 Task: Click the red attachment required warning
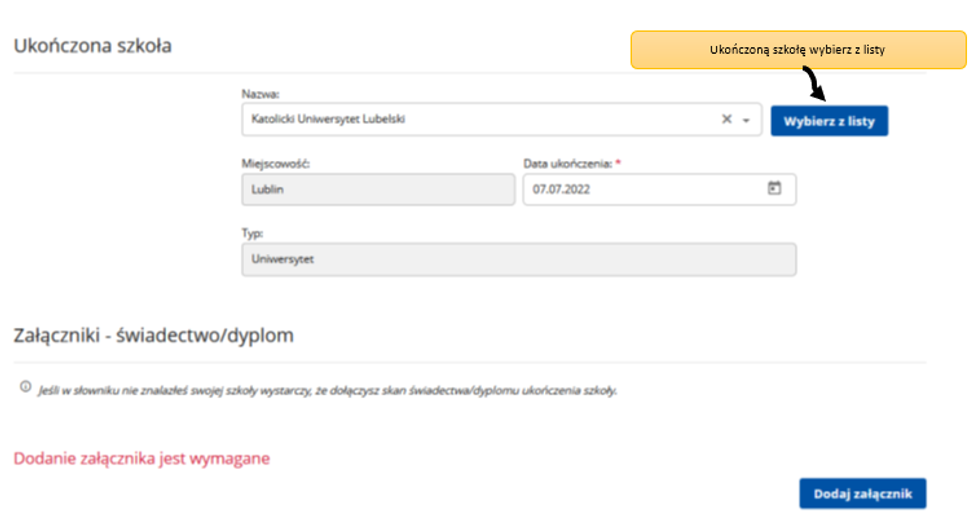tap(141, 458)
